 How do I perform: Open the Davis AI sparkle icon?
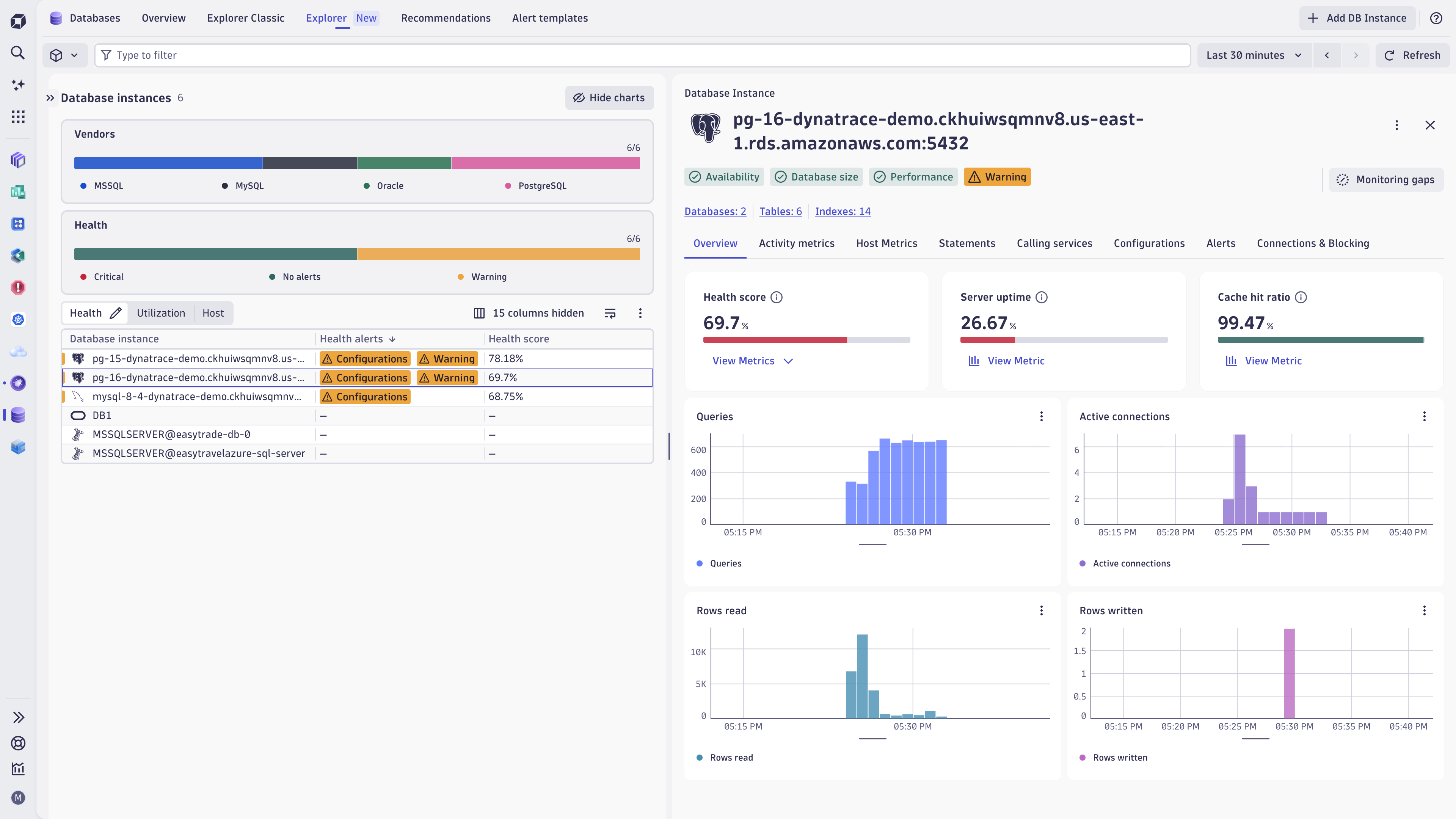pyautogui.click(x=18, y=85)
